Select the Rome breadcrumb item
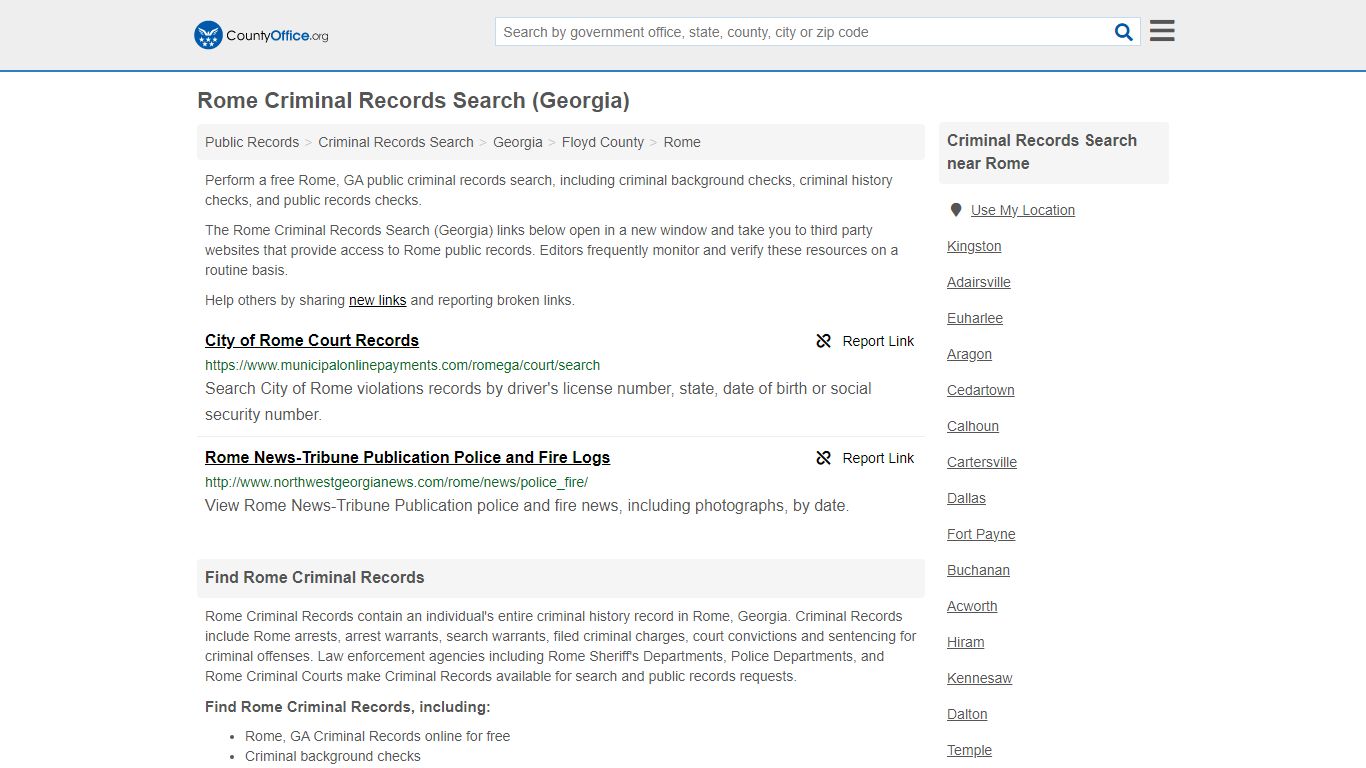The image size is (1366, 768). pos(682,142)
